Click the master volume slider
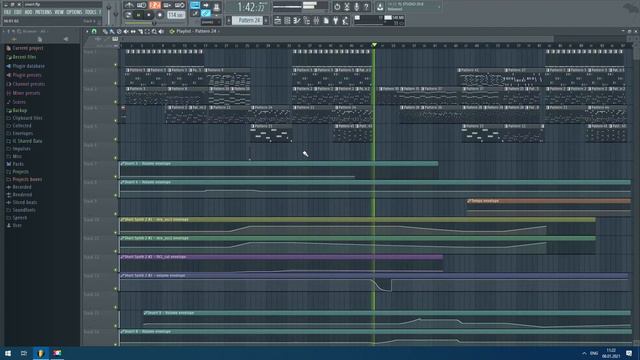This screenshot has width=640, height=360. [x=109, y=13]
